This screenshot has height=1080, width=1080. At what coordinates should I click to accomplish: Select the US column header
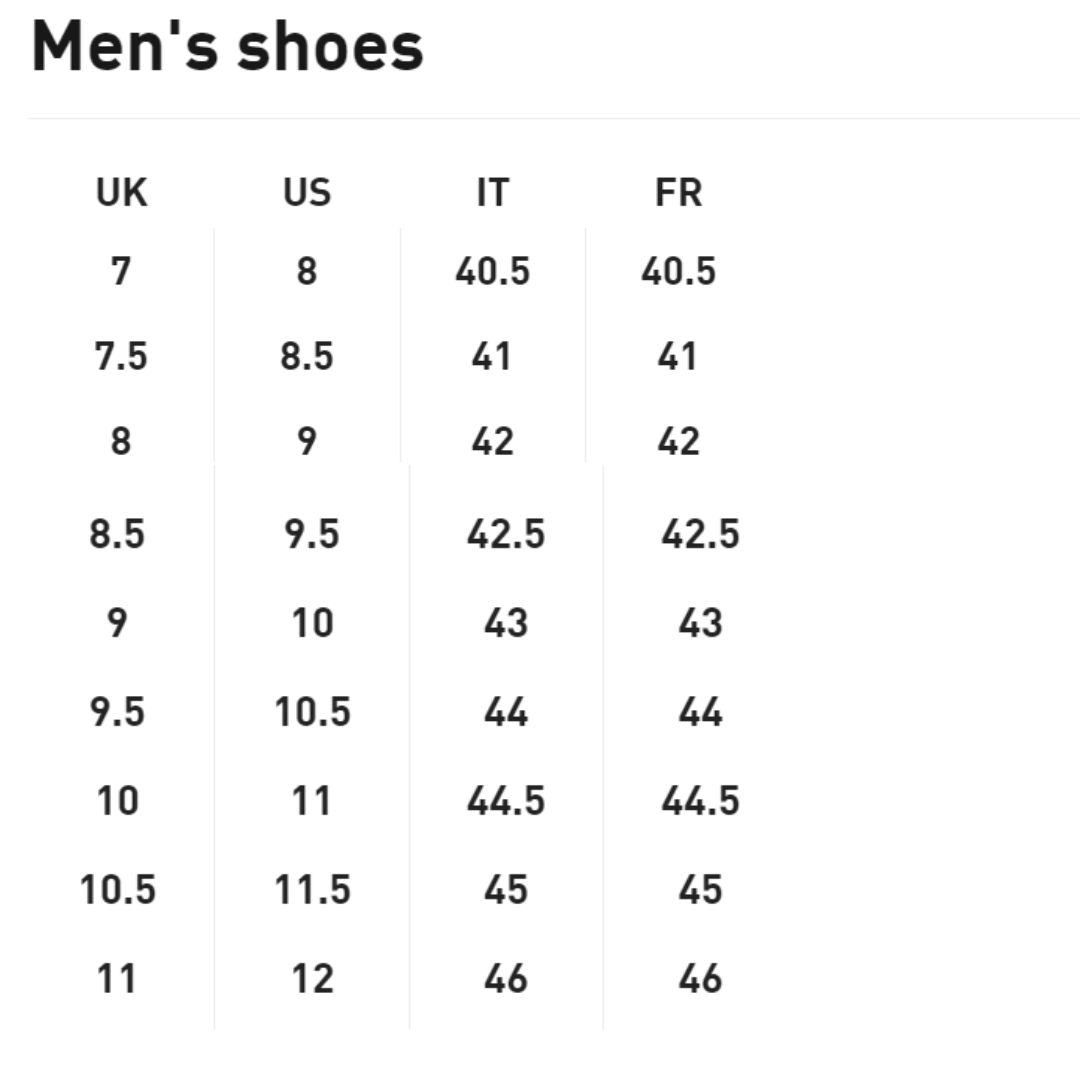click(307, 192)
